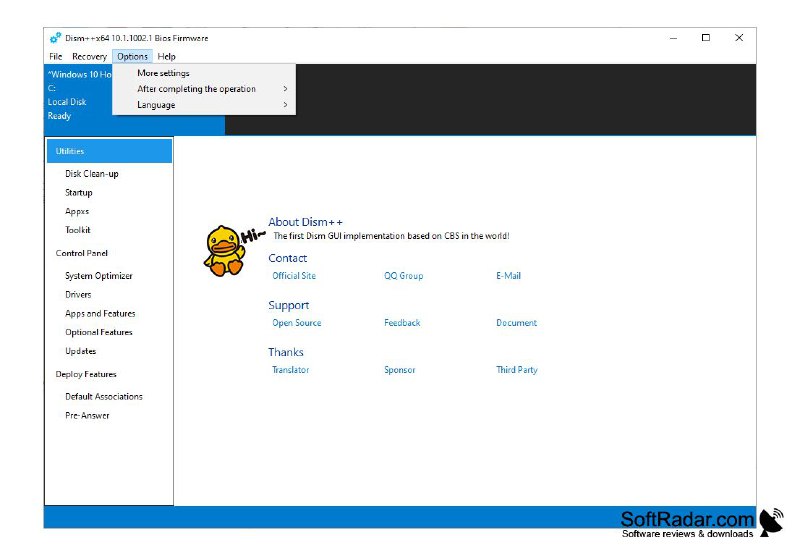
Task: Open Appxs in the sidebar
Action: click(77, 211)
